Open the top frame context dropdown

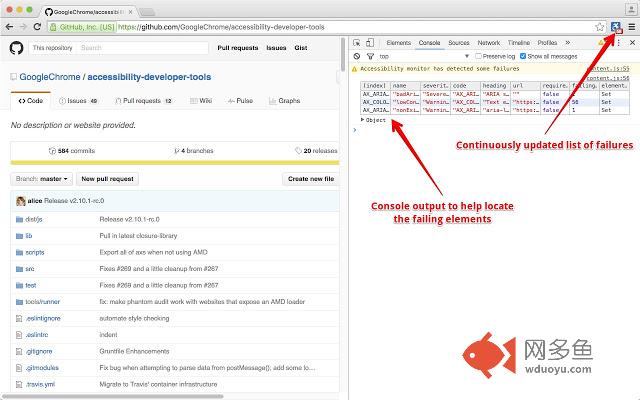[424, 56]
